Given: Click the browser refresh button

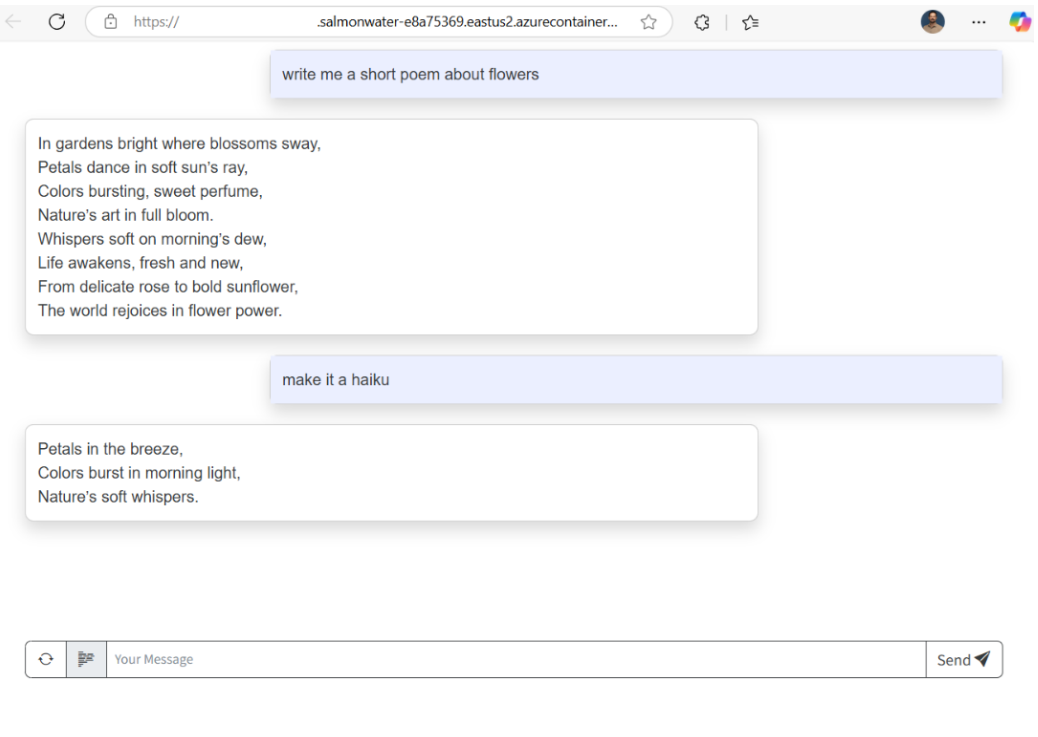Looking at the screenshot, I should [58, 21].
